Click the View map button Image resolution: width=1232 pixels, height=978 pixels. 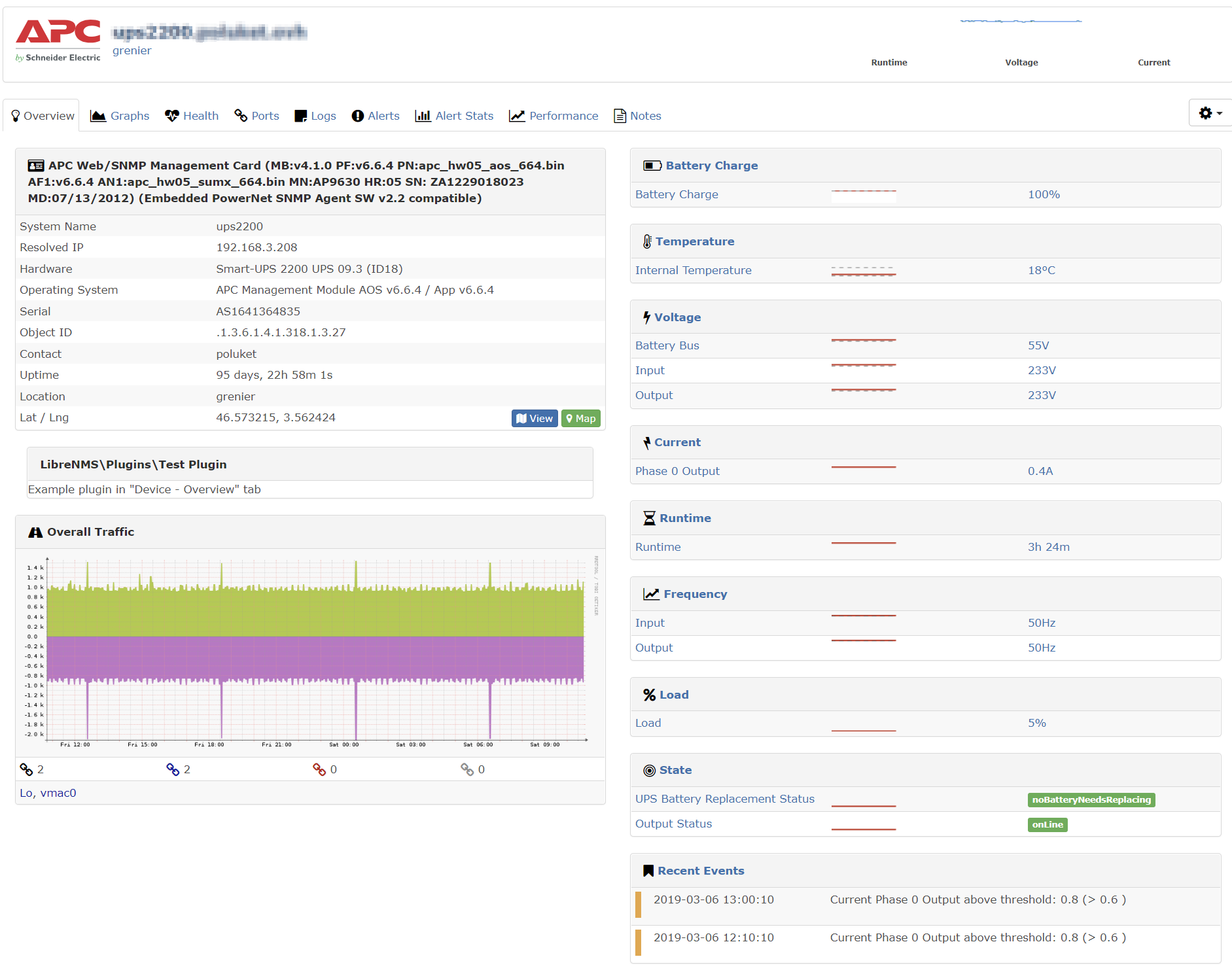(x=535, y=418)
